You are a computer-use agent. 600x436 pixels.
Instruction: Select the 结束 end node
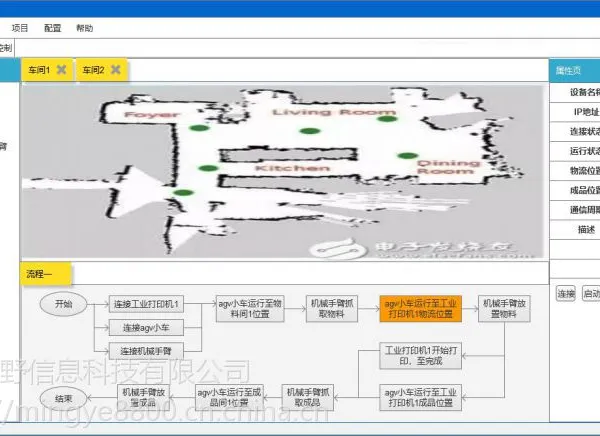tap(64, 398)
